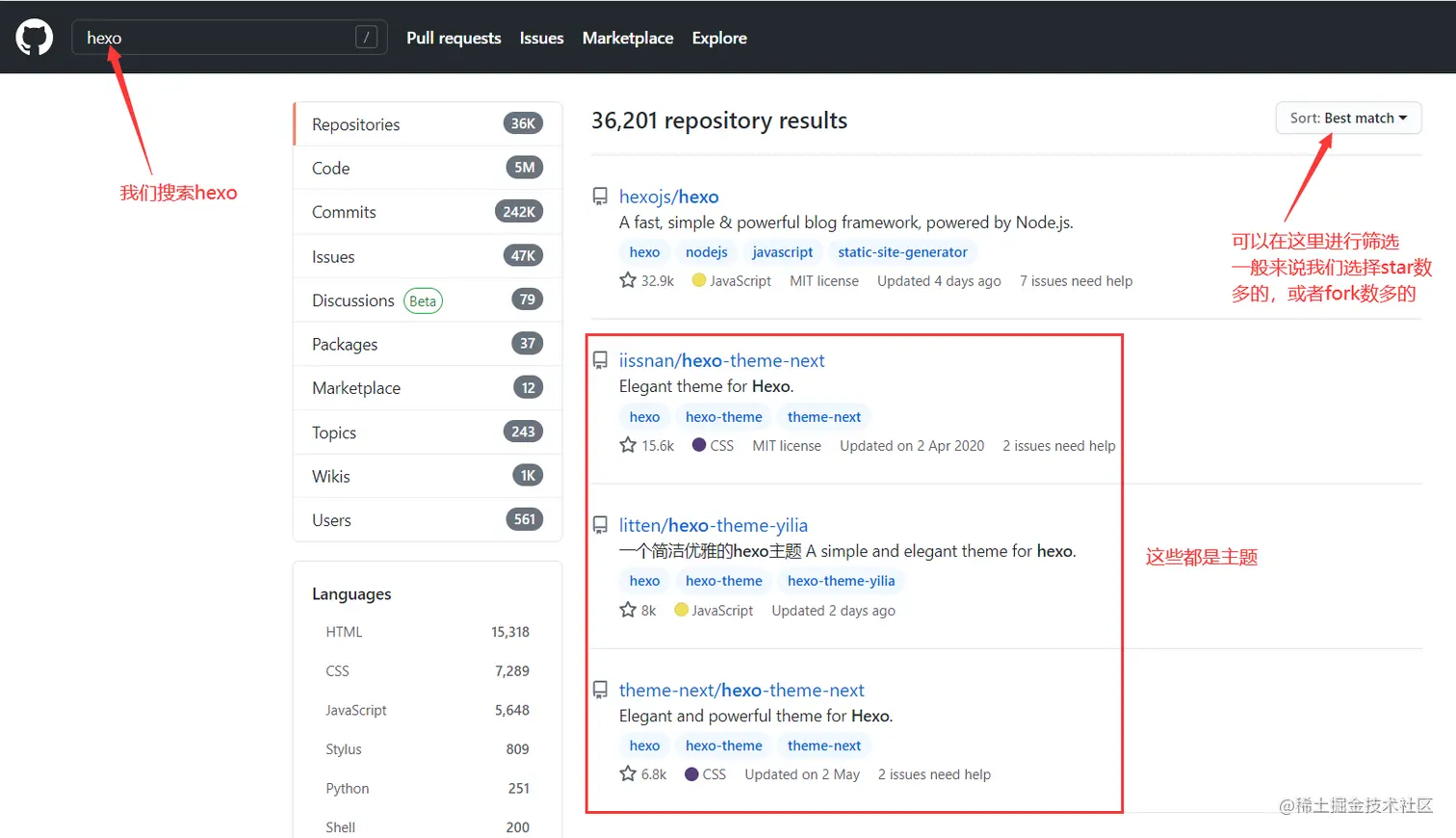This screenshot has width=1456, height=838.
Task: Click hexo tag under theme-next/hexo-theme-next
Action: click(x=644, y=746)
